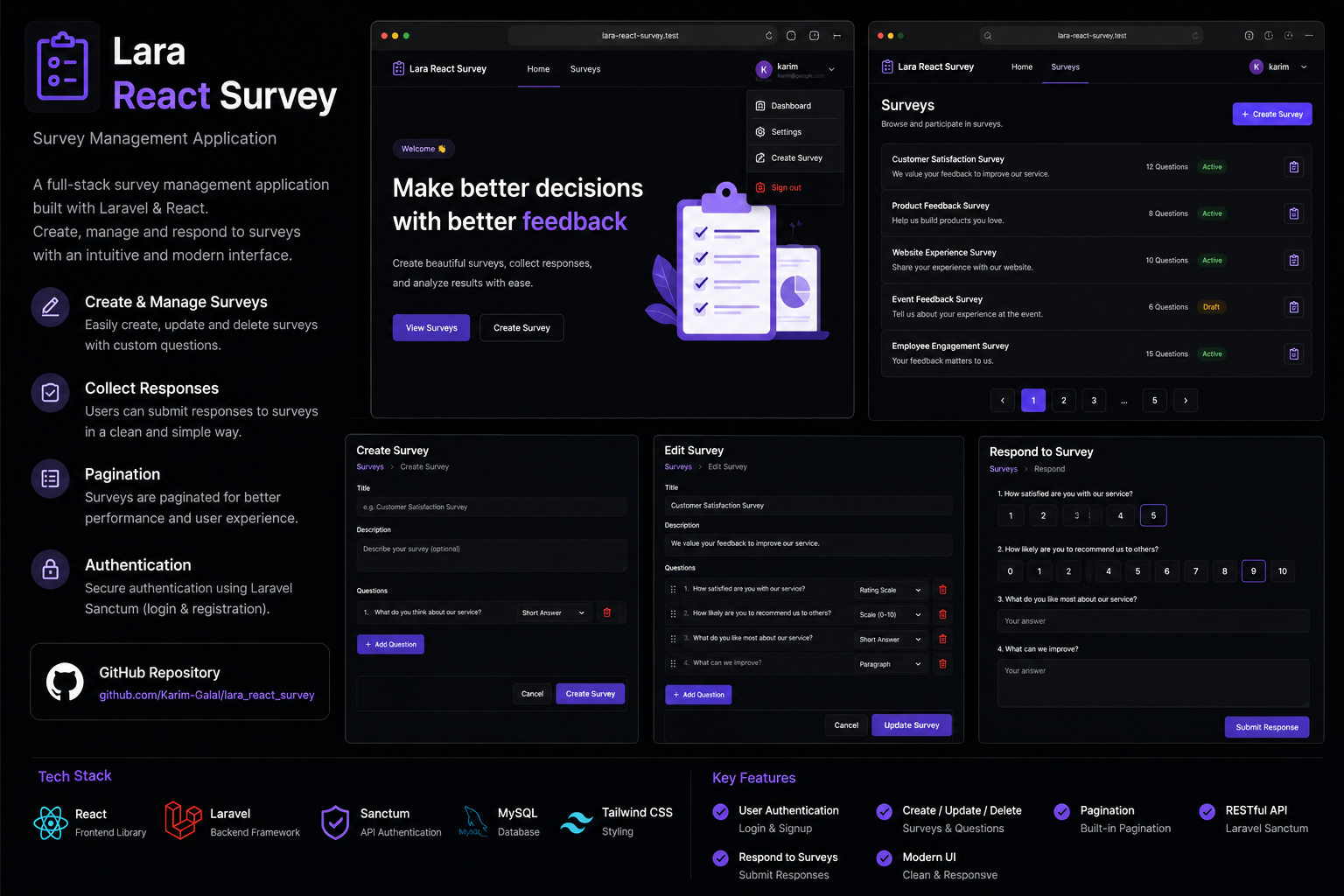
Task: Delete the 'What do you think about our service?' question
Action: coord(607,612)
